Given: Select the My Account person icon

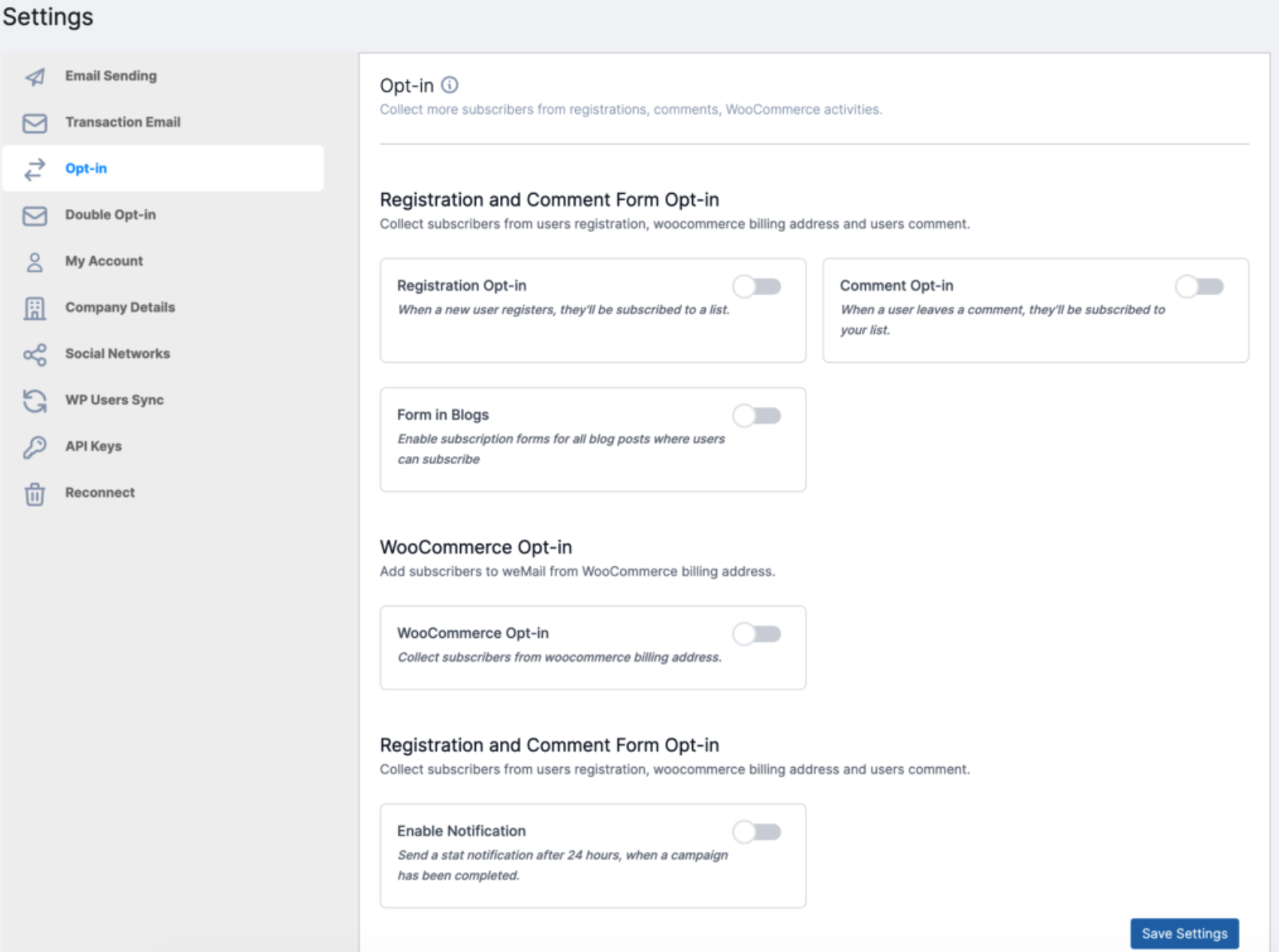Looking at the screenshot, I should click(x=33, y=261).
